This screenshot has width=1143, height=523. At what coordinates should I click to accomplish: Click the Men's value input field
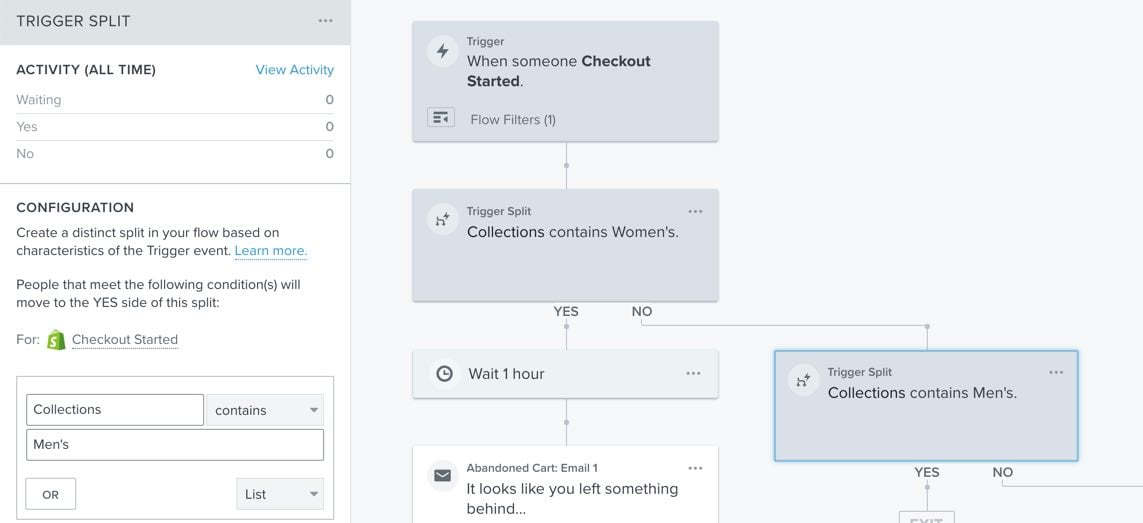175,445
